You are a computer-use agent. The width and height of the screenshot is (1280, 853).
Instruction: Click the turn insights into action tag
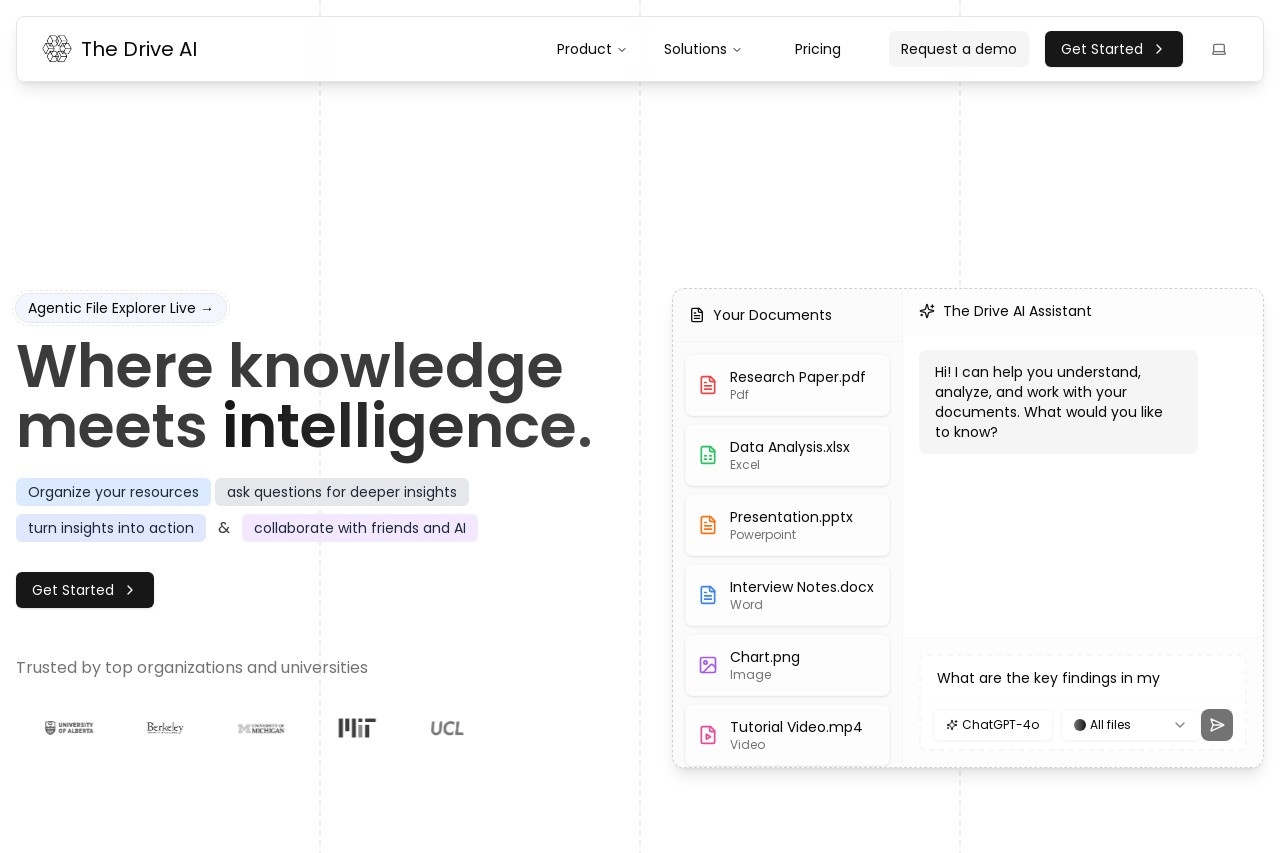coord(111,528)
